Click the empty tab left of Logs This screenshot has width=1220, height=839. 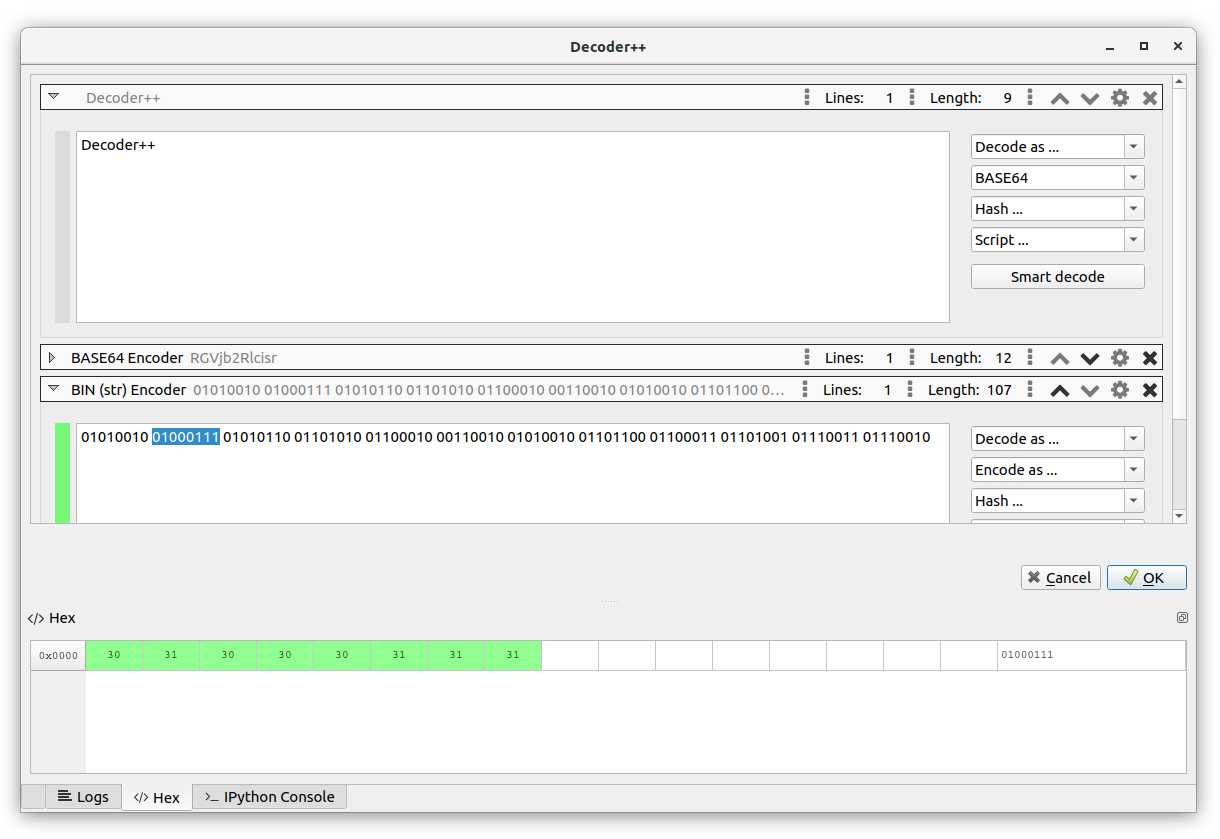pyautogui.click(x=33, y=797)
